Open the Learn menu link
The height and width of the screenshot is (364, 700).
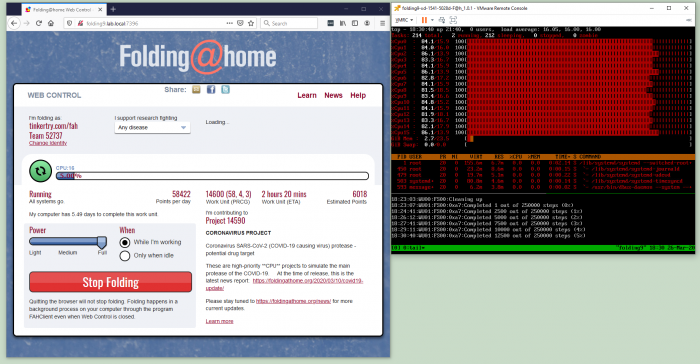(x=307, y=95)
